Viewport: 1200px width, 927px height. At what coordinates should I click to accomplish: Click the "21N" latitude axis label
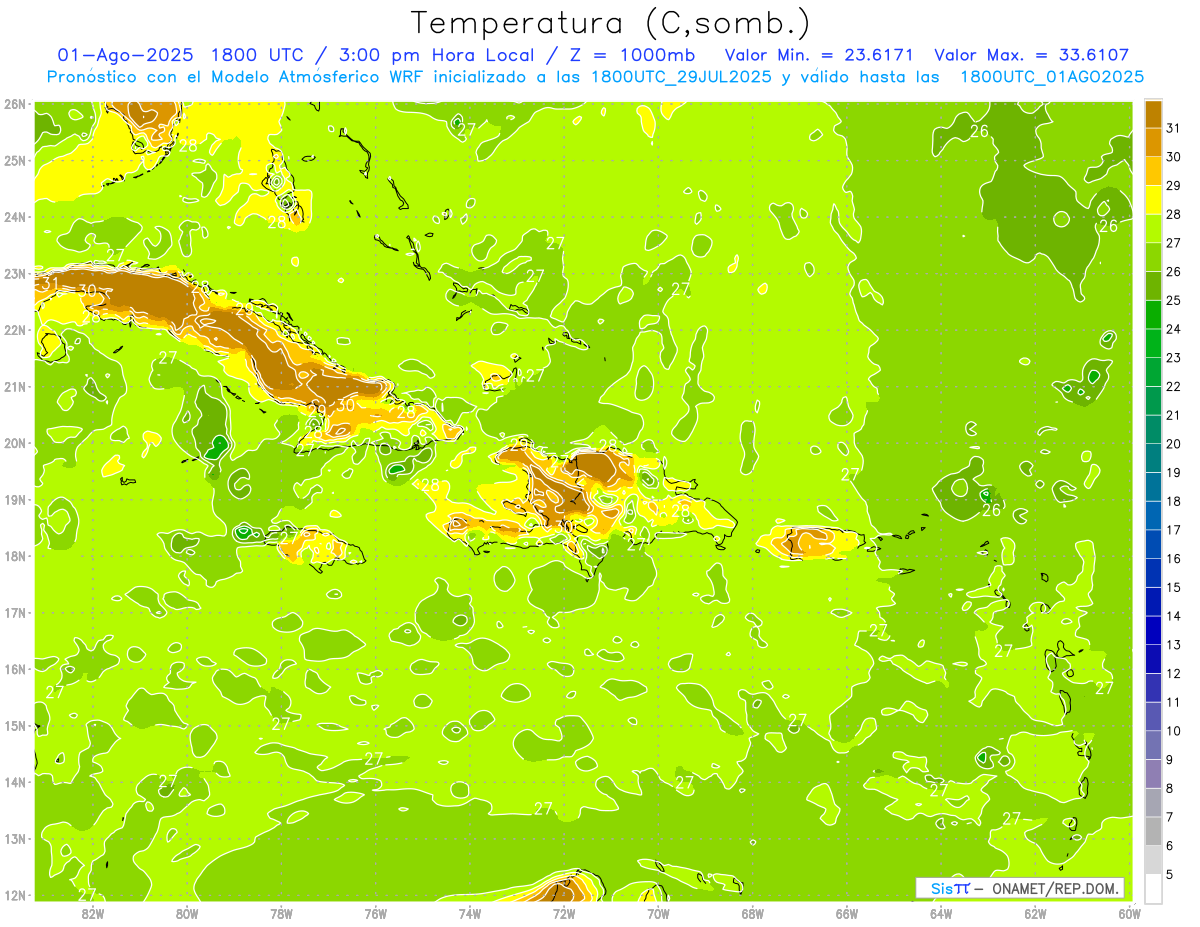click(14, 387)
